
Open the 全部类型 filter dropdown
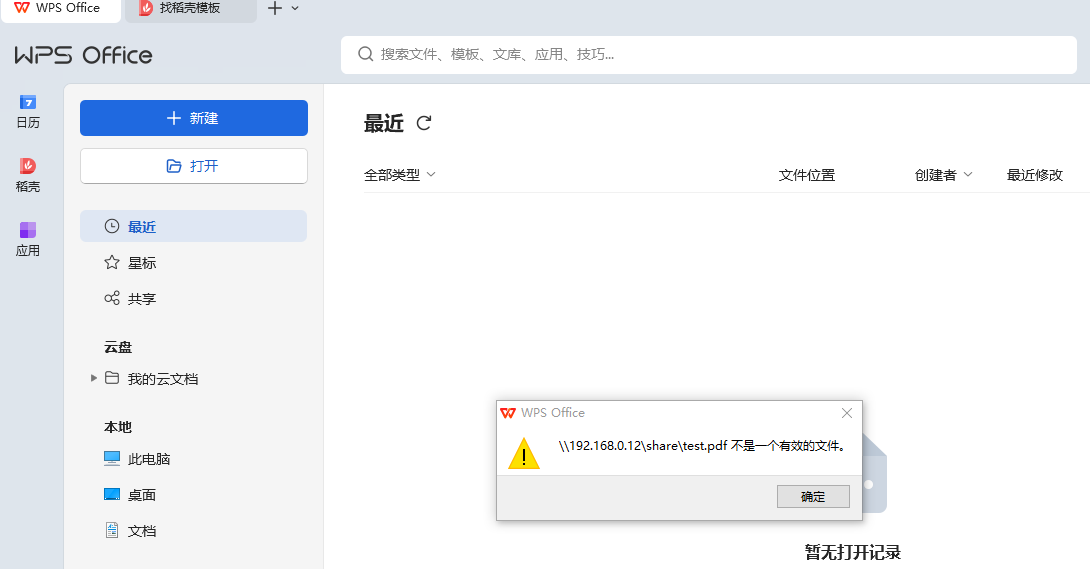[400, 175]
